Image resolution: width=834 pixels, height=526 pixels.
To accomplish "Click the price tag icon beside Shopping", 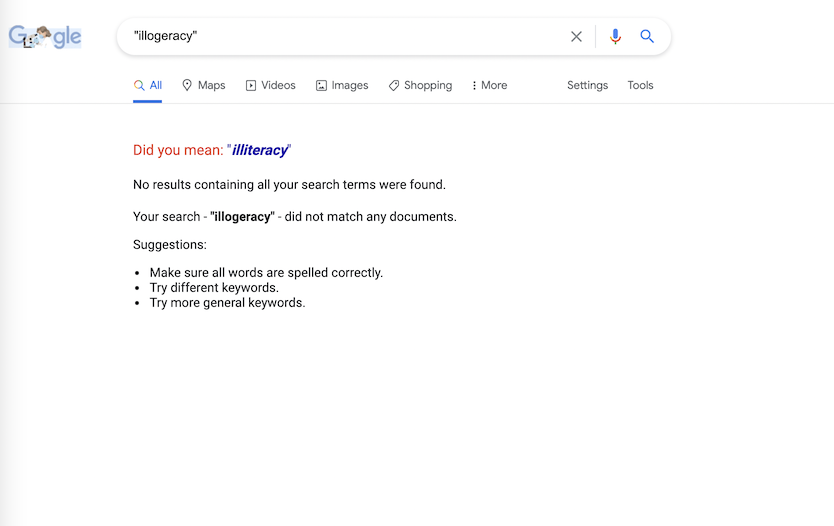I will pyautogui.click(x=394, y=86).
